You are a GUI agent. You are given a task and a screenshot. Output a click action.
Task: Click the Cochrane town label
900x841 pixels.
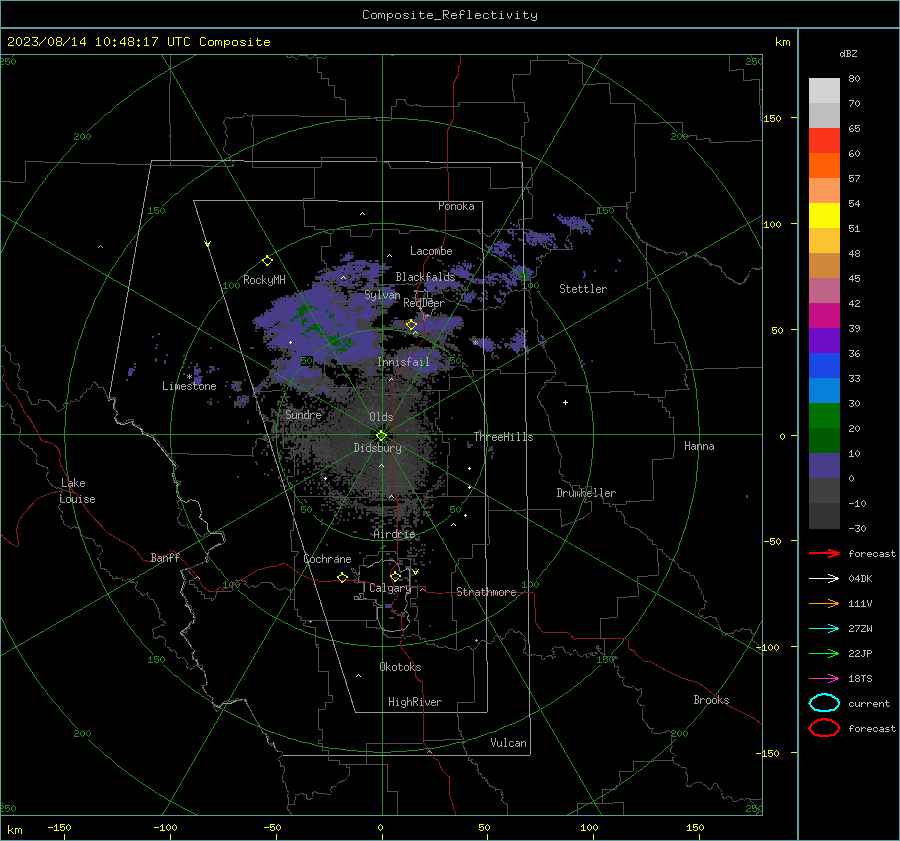point(327,559)
